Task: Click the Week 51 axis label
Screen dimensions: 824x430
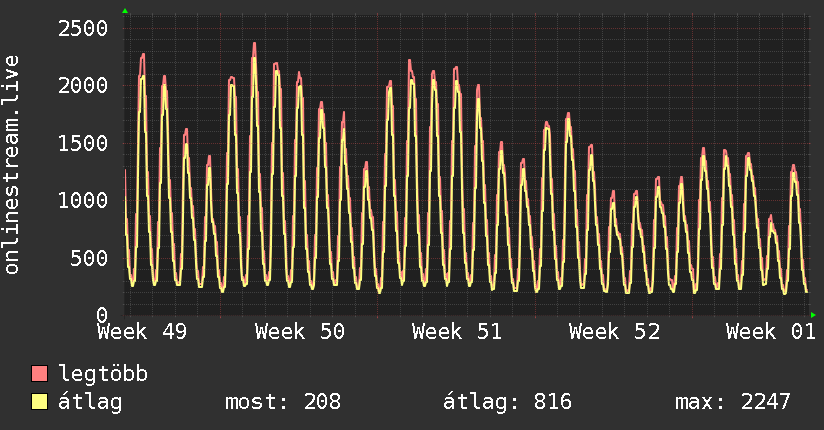Action: (x=457, y=332)
